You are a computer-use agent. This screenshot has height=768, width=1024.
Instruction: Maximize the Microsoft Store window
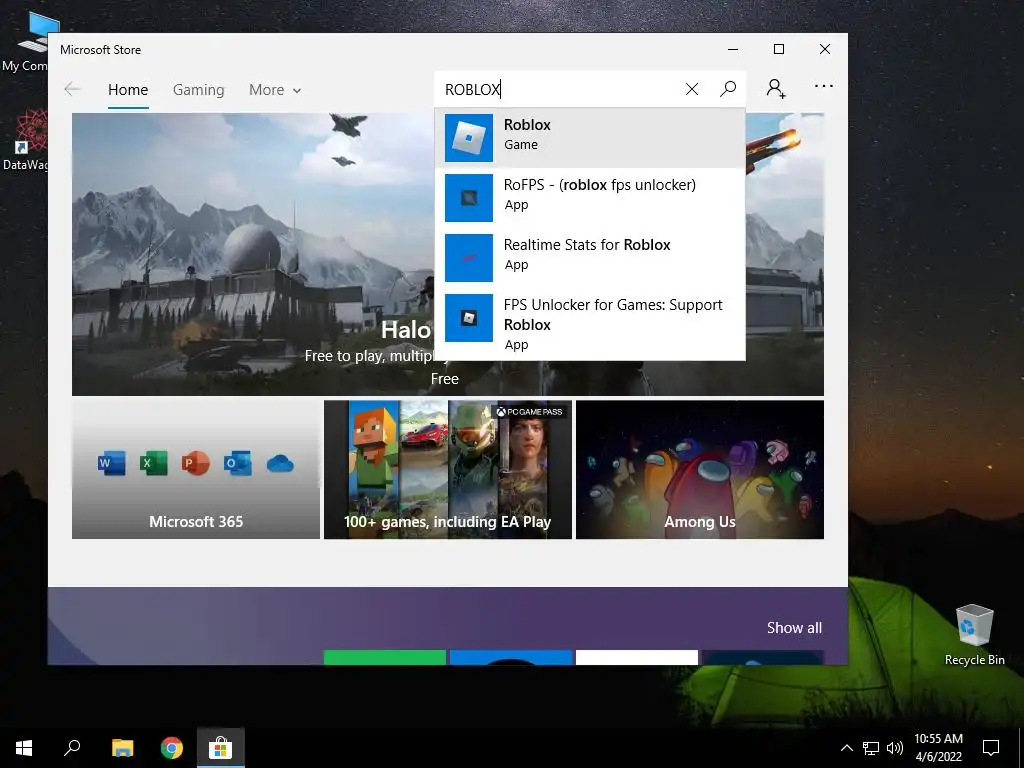point(778,49)
